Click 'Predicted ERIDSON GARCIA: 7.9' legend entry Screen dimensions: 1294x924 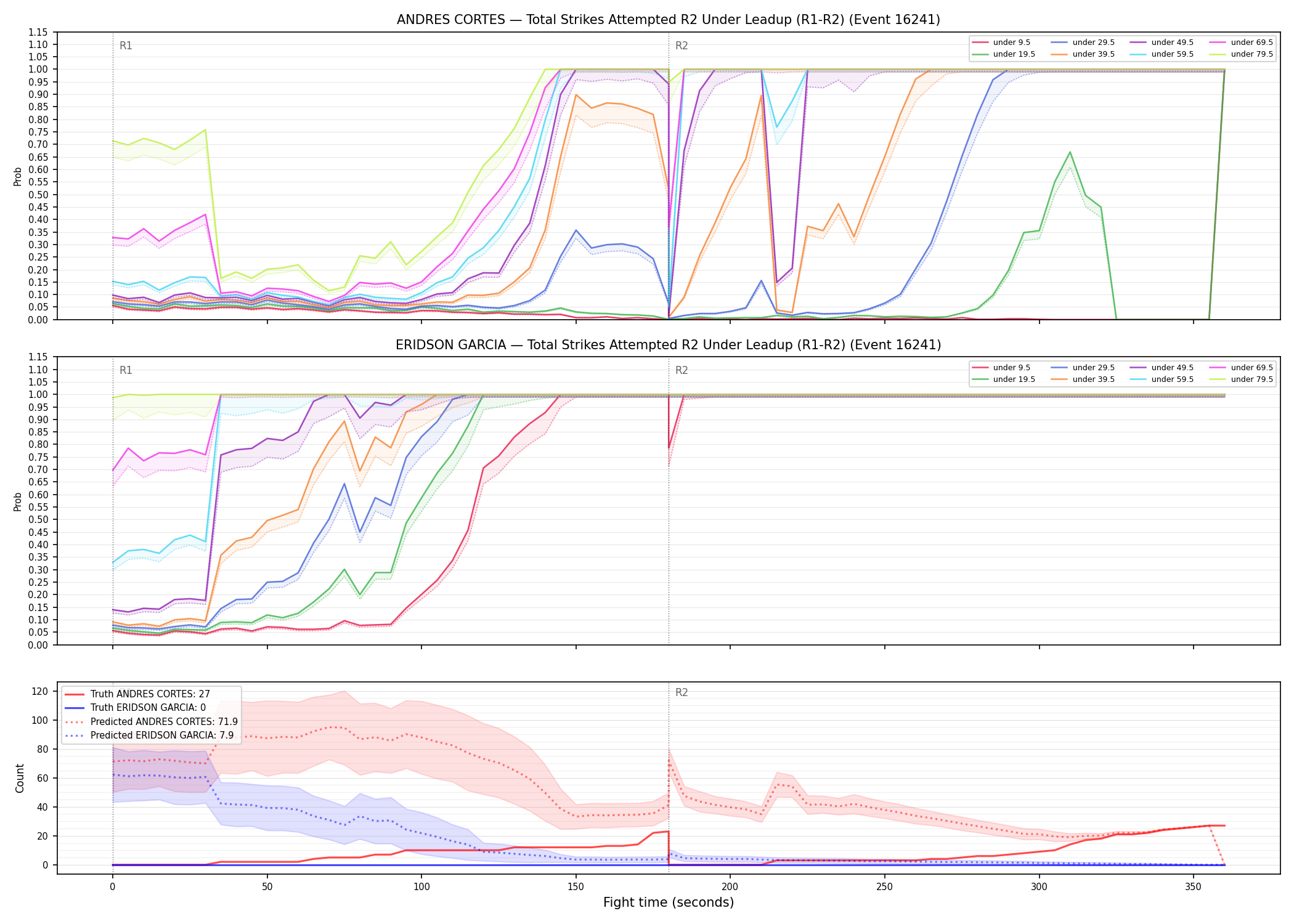pos(149,736)
